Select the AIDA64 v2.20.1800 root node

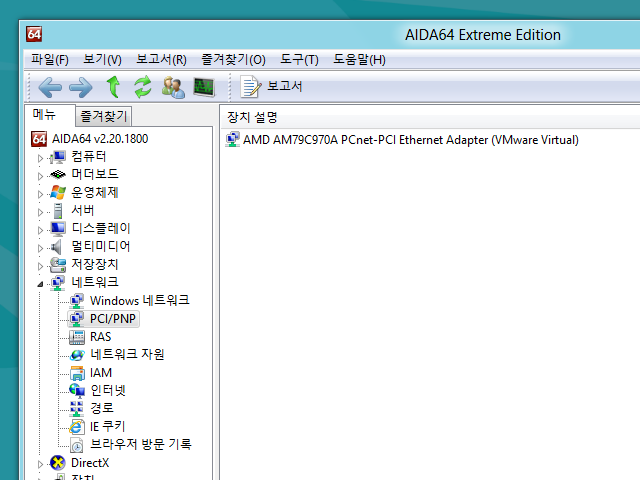click(100, 139)
